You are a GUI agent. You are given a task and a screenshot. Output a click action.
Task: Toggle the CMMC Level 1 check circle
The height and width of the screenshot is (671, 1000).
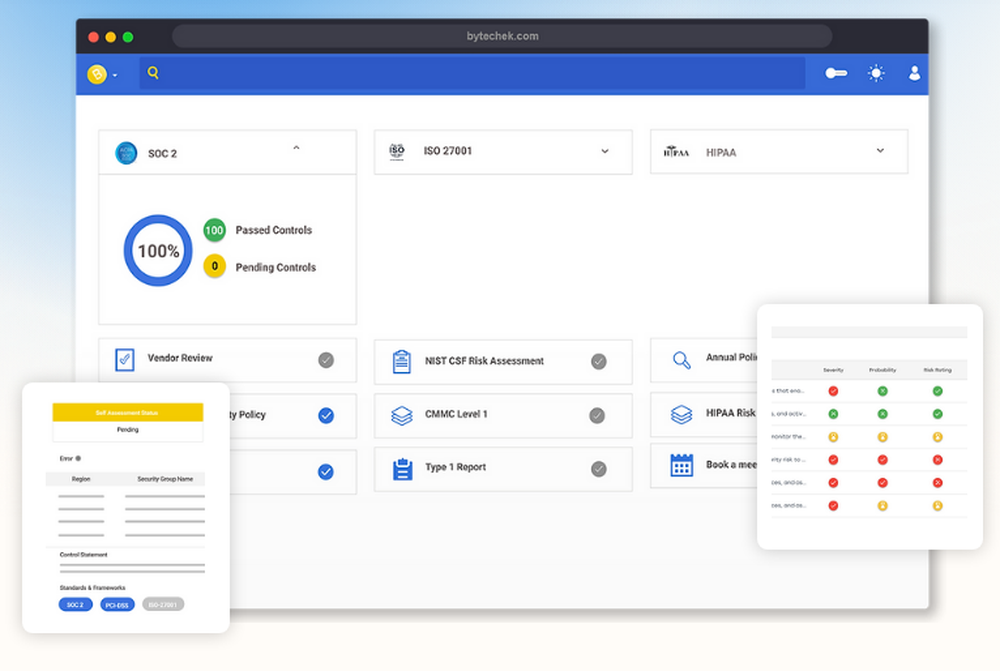tap(597, 416)
